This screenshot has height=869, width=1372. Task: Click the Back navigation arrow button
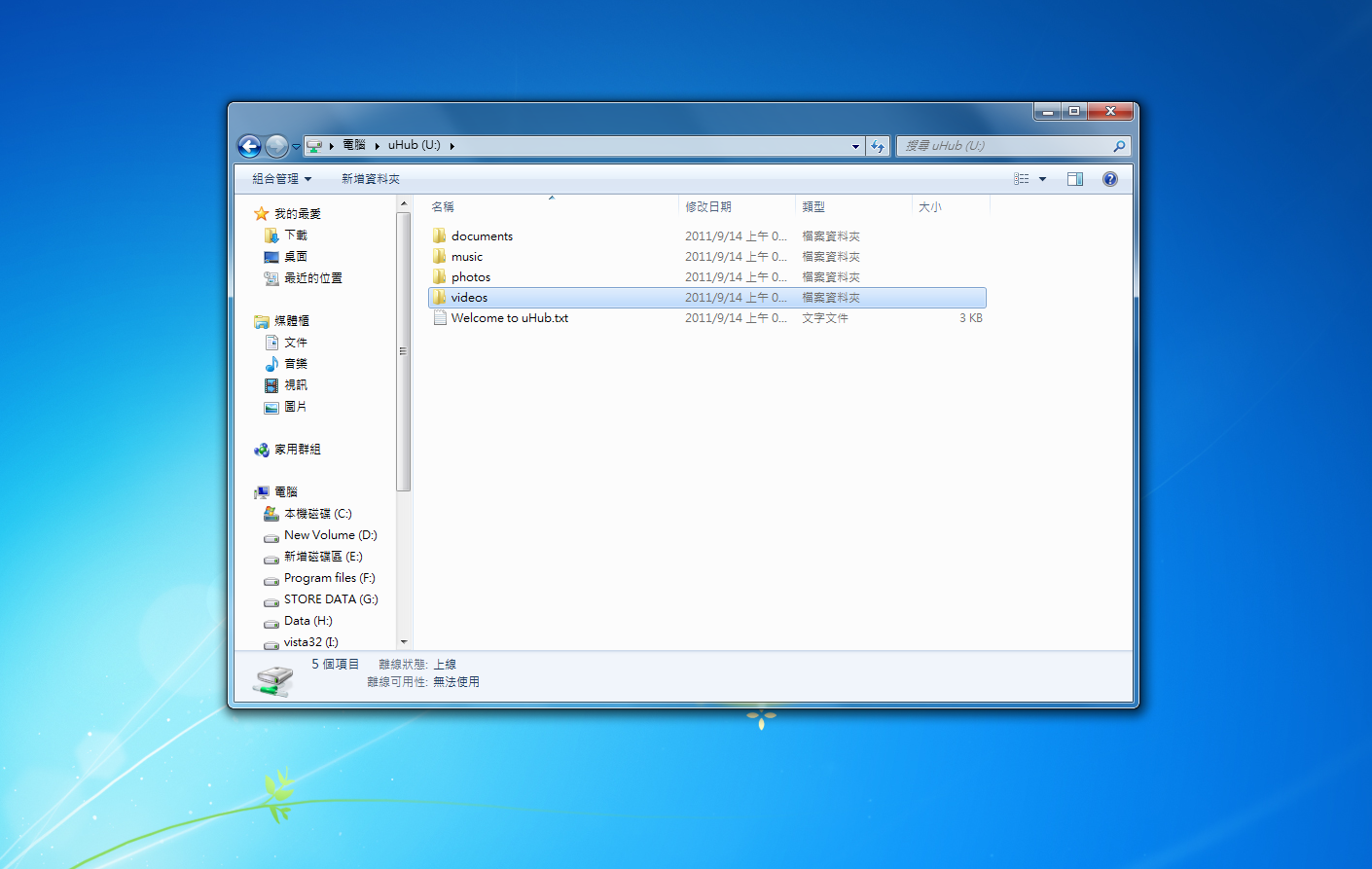pyautogui.click(x=249, y=146)
